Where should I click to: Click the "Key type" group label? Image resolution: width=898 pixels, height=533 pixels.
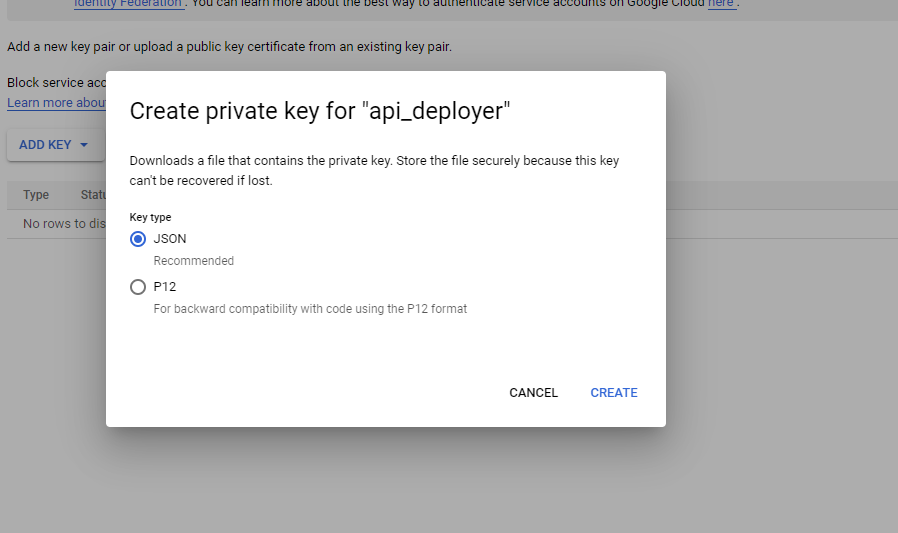pyautogui.click(x=150, y=217)
